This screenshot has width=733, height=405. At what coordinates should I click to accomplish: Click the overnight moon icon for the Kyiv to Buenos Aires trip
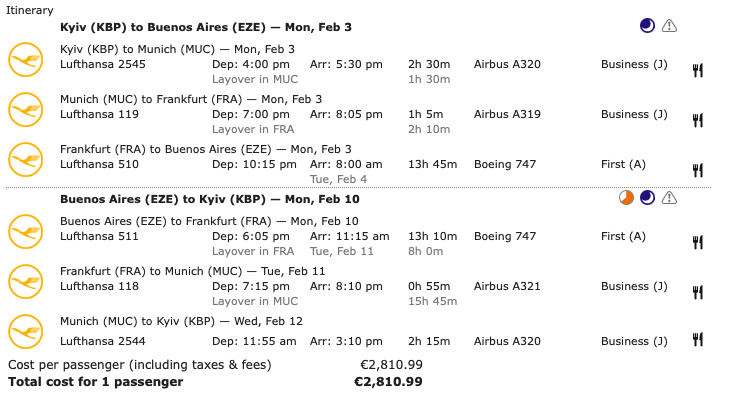point(648,25)
